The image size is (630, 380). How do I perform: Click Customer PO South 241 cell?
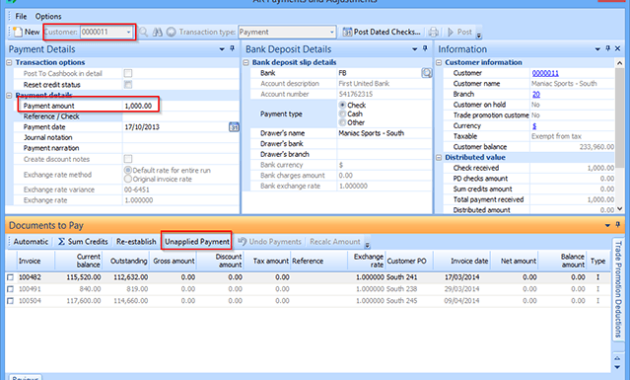point(402,277)
